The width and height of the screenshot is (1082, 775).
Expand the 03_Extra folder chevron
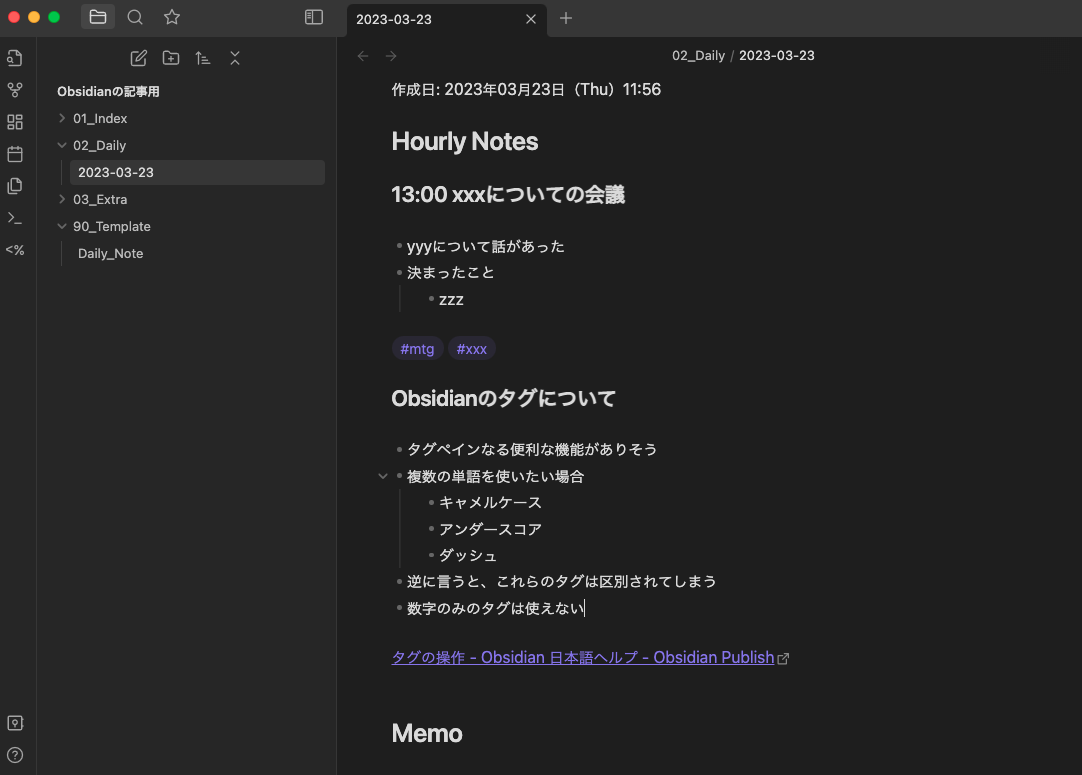pyautogui.click(x=62, y=199)
